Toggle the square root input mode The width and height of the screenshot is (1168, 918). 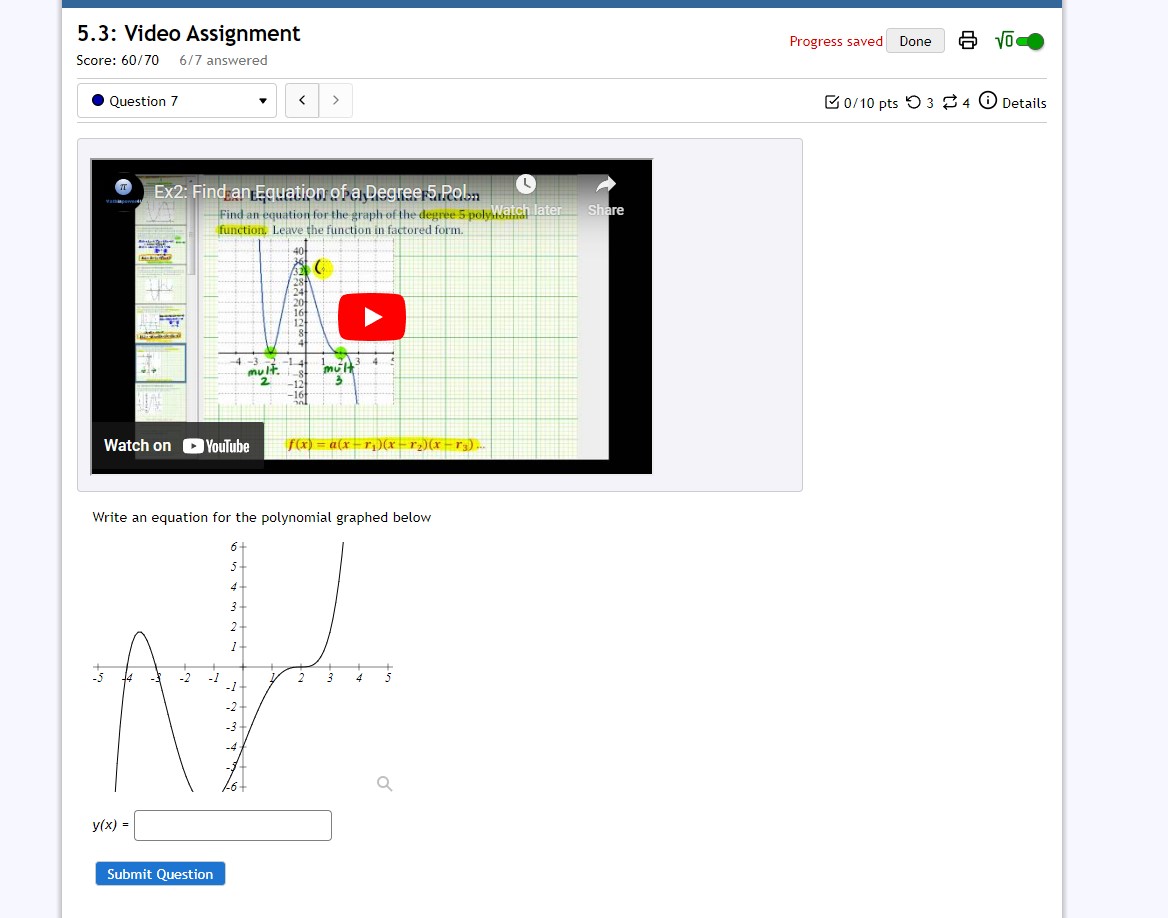(x=1004, y=41)
